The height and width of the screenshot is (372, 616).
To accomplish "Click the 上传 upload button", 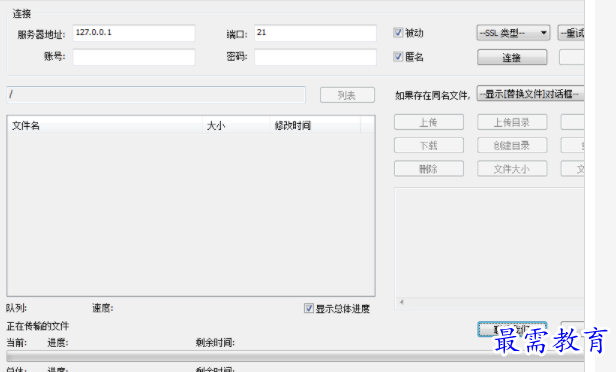I will click(429, 122).
